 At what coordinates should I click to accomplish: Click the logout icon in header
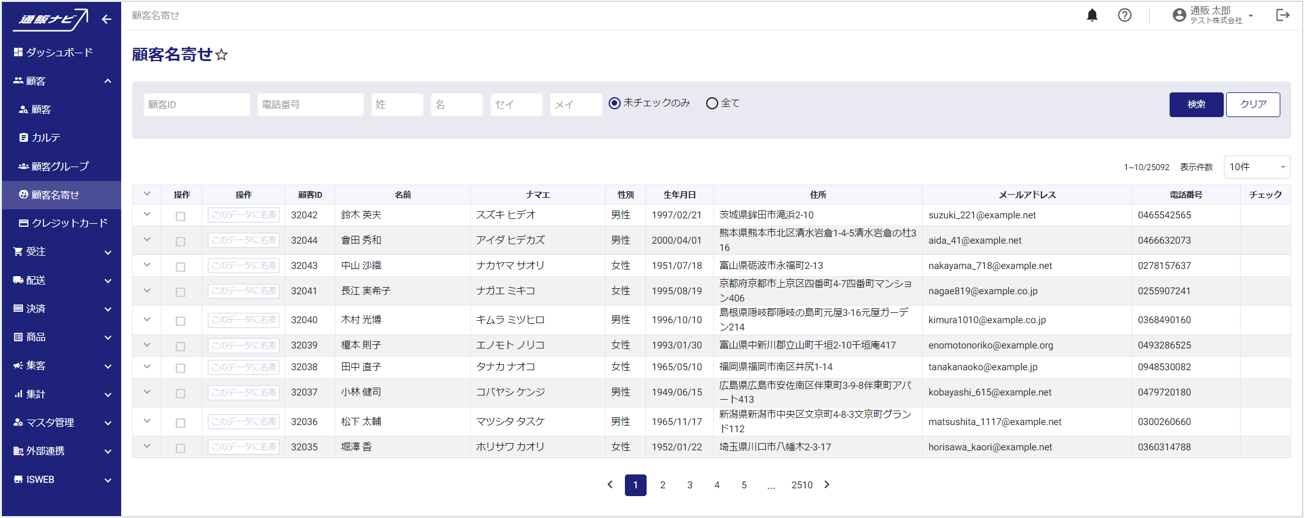click(1282, 15)
